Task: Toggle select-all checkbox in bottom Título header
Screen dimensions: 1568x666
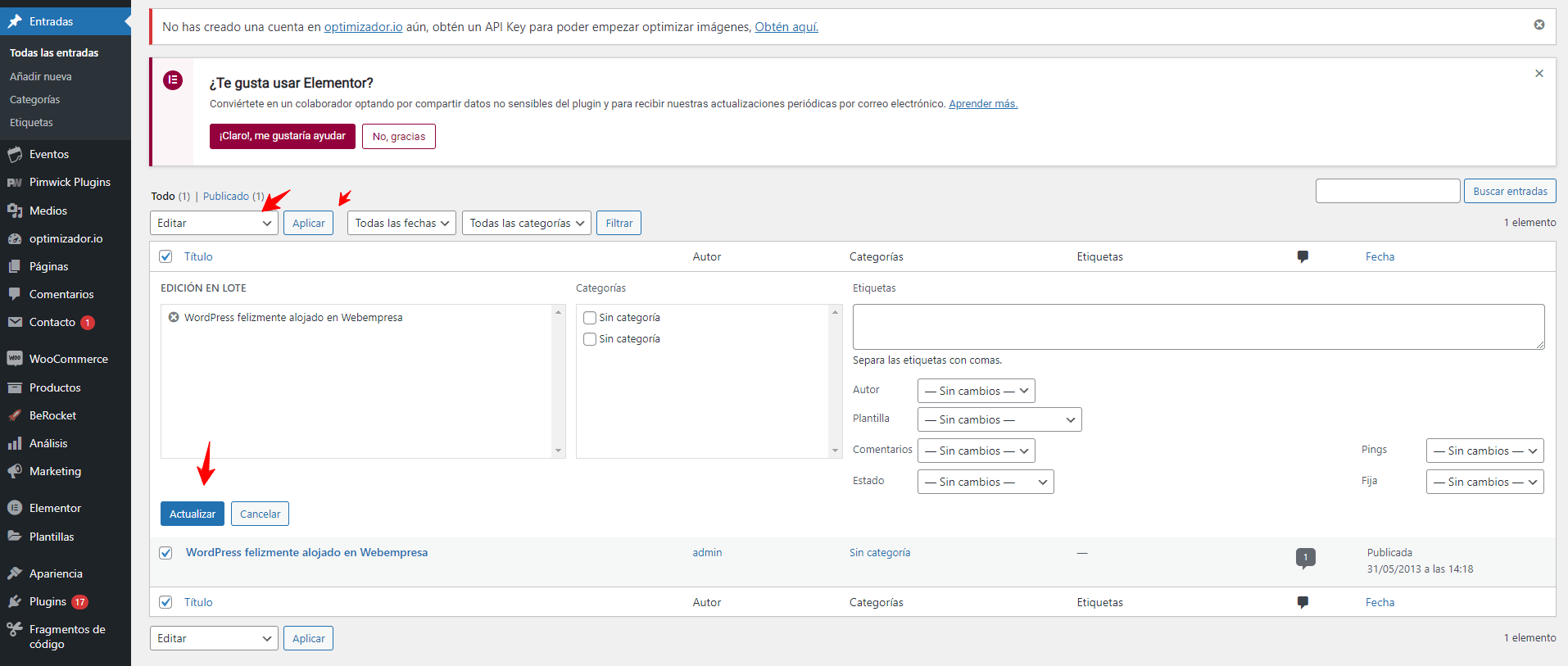Action: 166,602
